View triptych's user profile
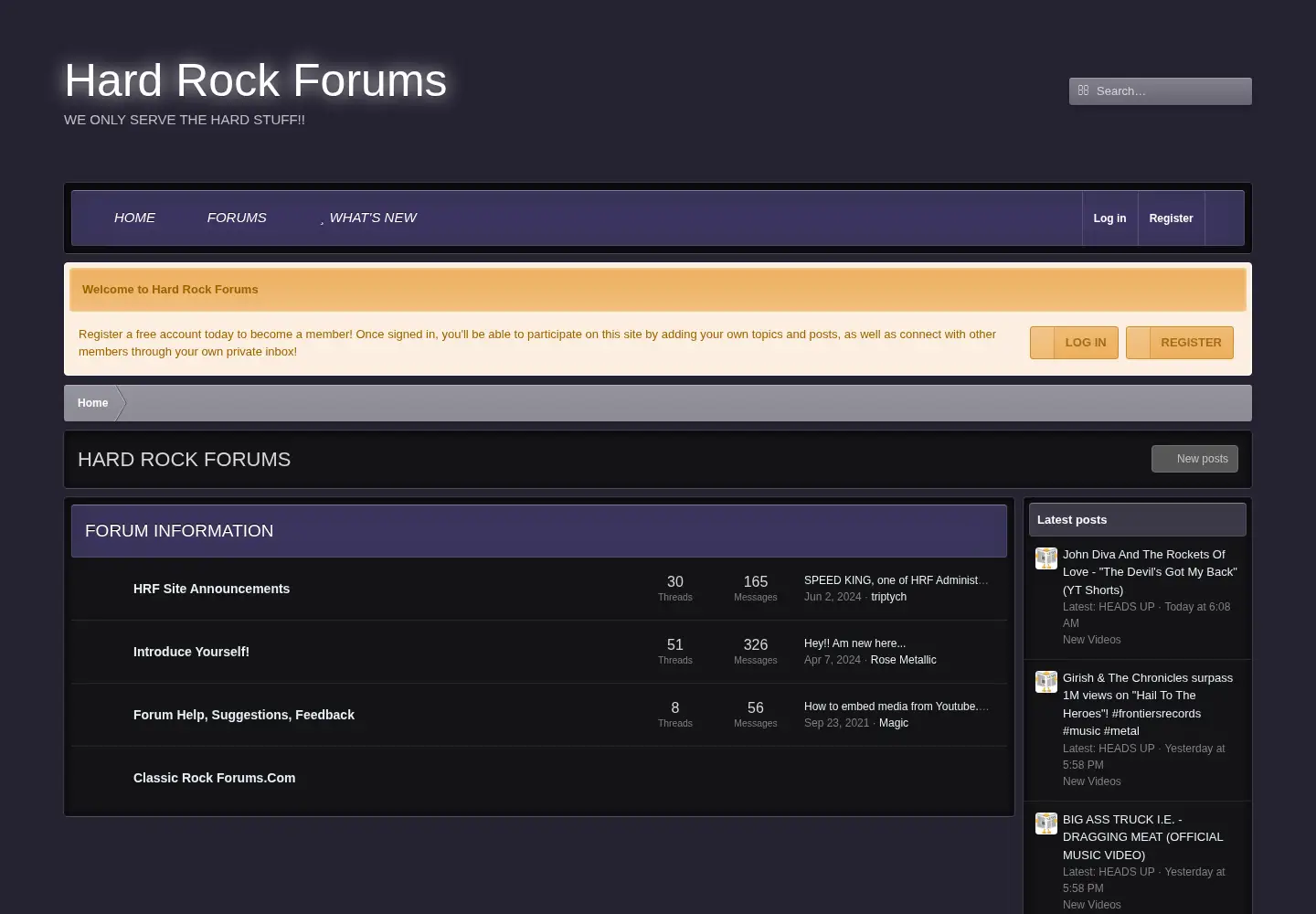 (888, 597)
